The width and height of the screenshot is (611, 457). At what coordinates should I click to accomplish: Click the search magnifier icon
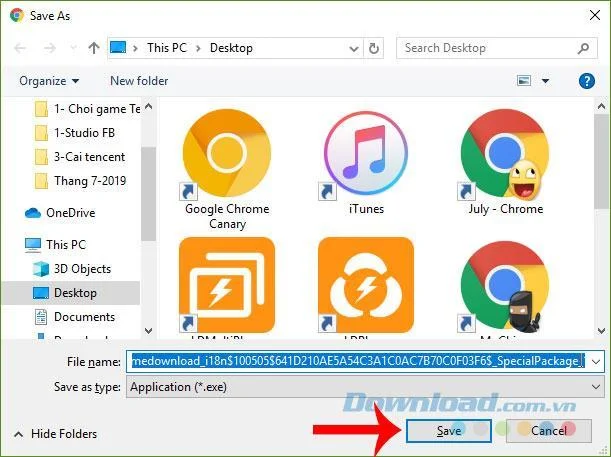(x=583, y=48)
